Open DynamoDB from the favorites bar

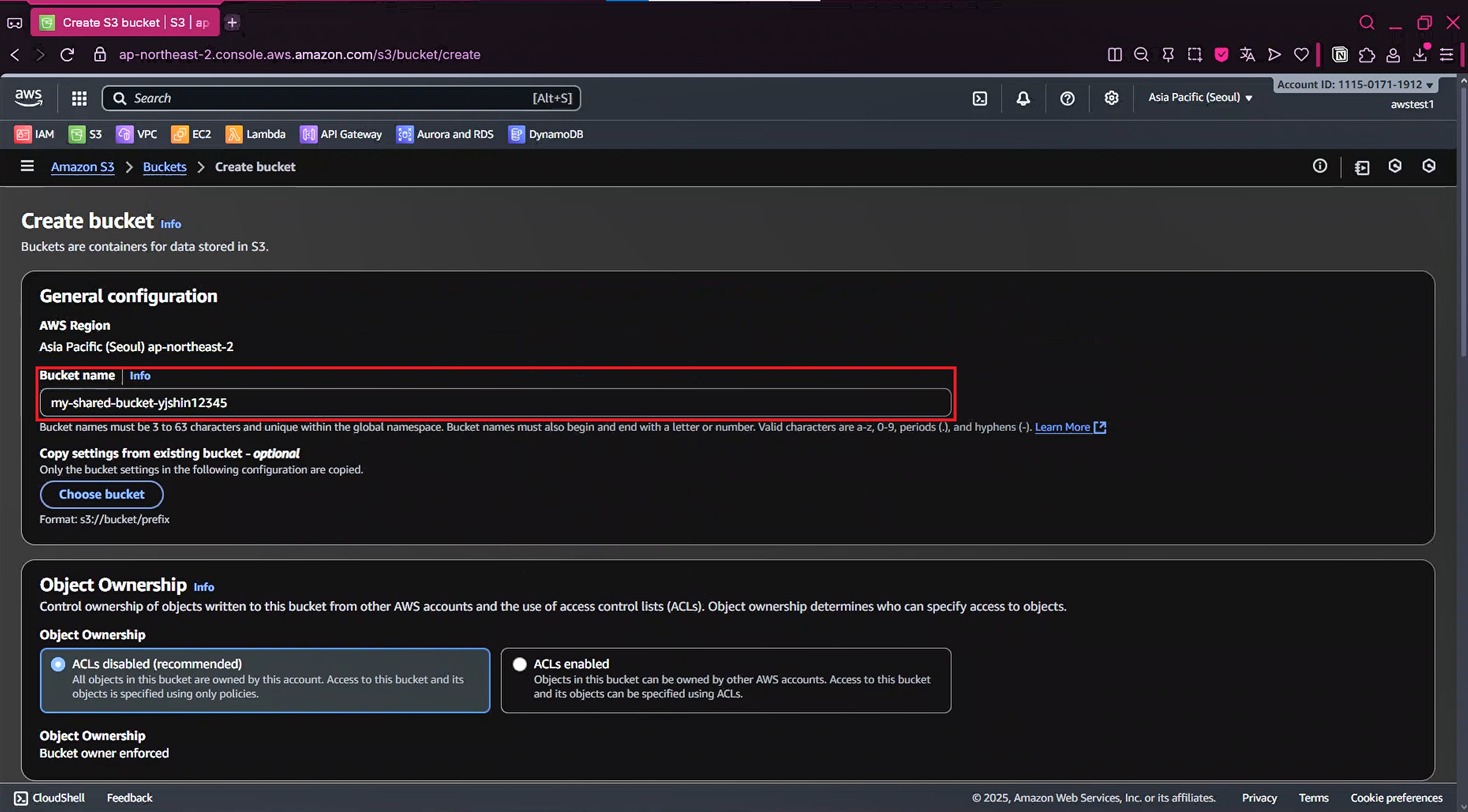coord(545,134)
